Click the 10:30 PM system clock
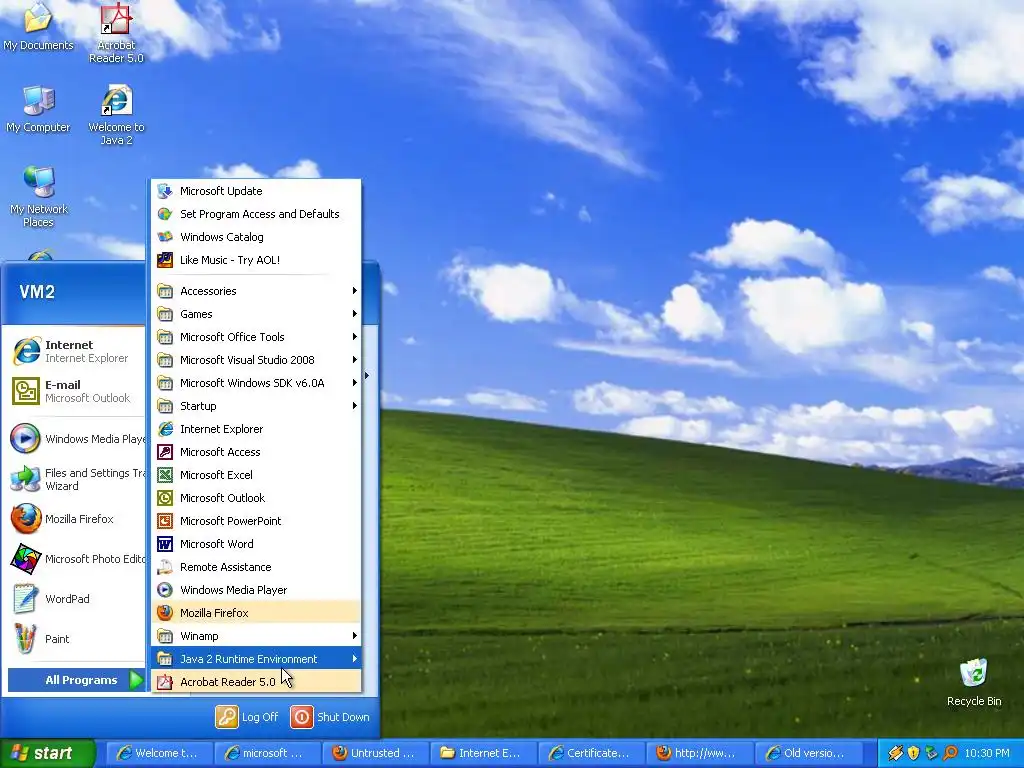1024x768 pixels. pos(987,753)
